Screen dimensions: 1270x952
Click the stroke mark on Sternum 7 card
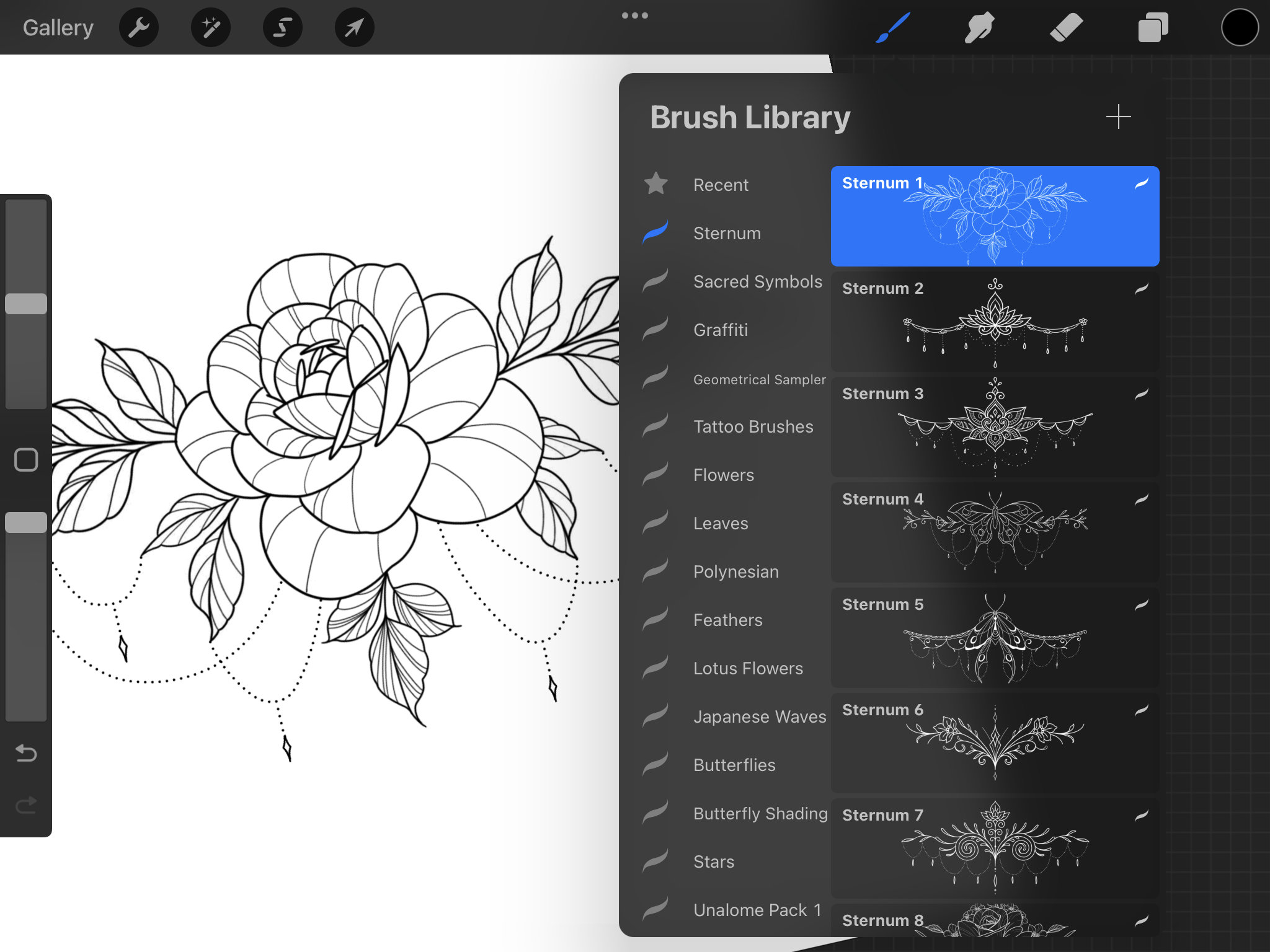(x=1142, y=815)
